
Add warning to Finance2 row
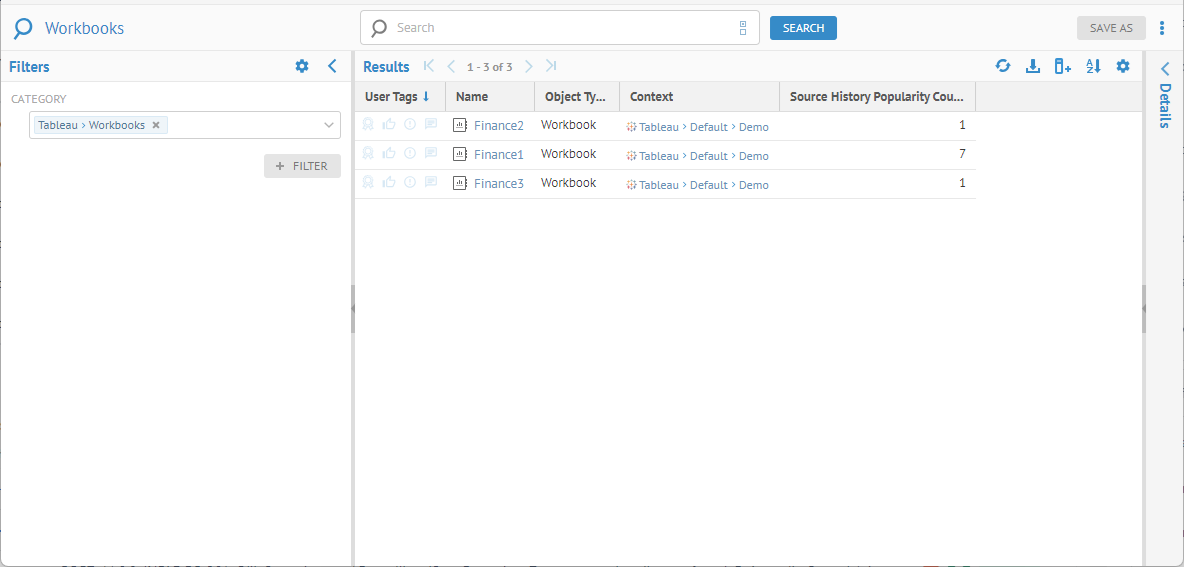[410, 125]
